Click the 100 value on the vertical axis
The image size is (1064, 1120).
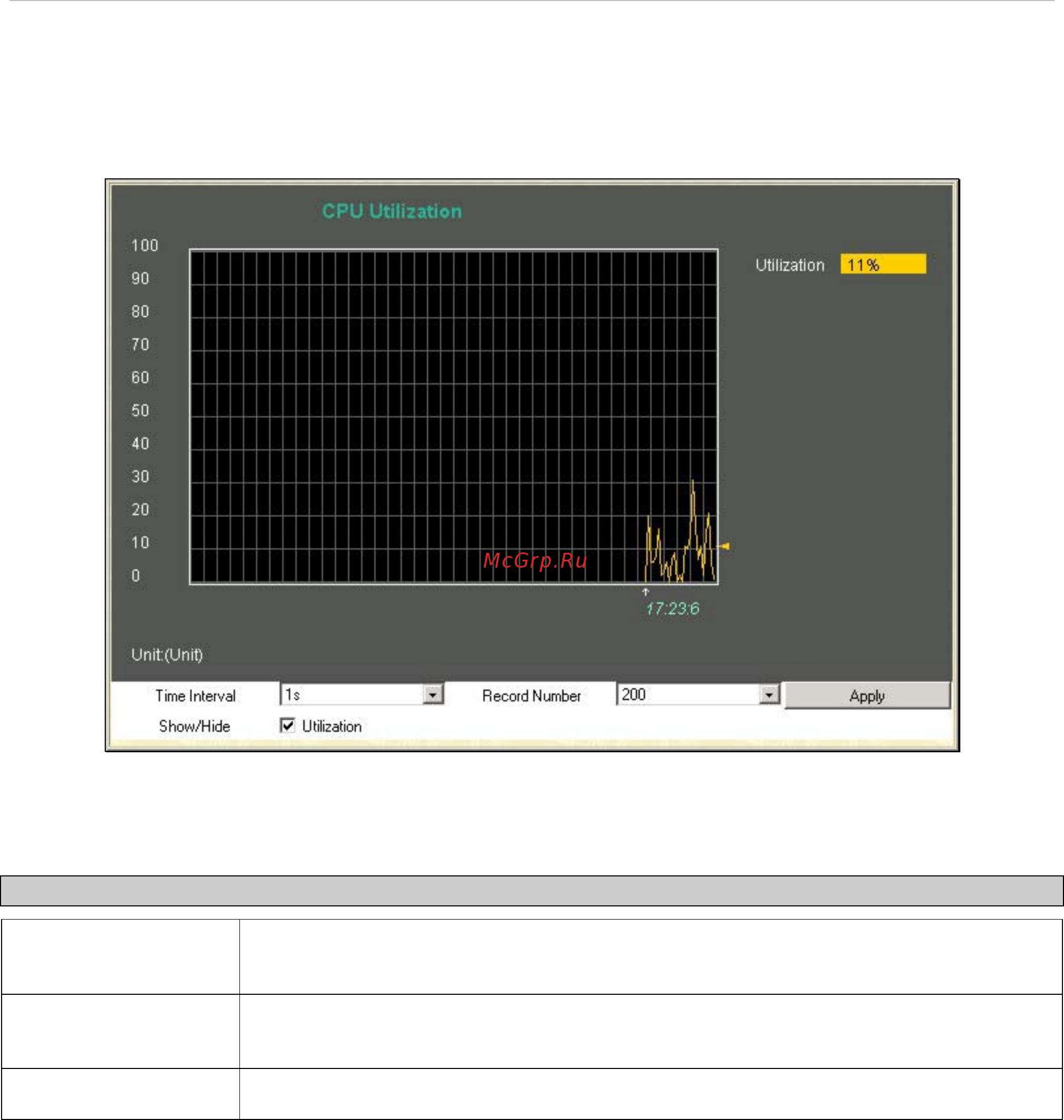click(x=145, y=246)
